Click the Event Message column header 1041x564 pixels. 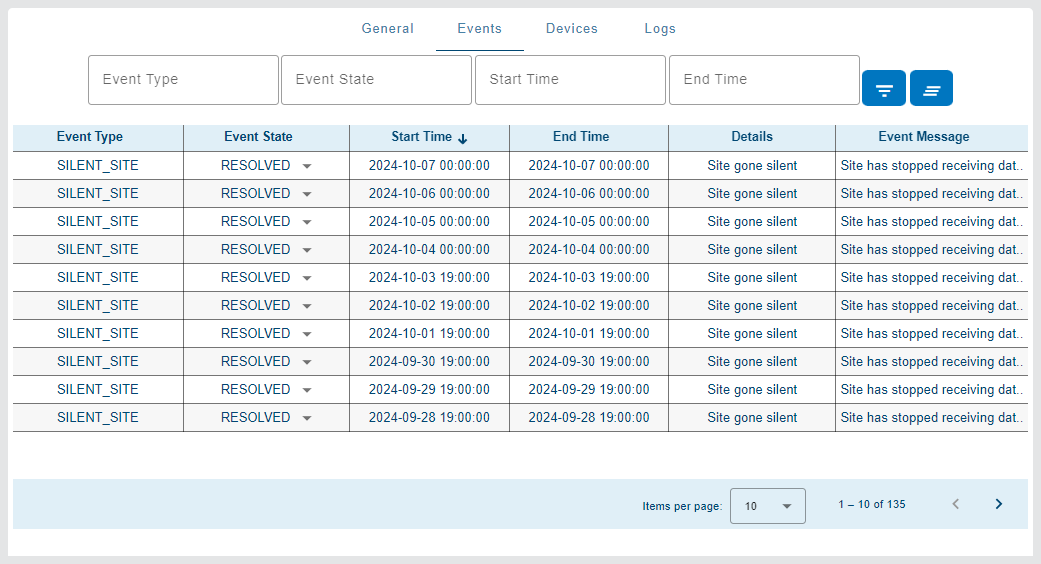tap(923, 137)
